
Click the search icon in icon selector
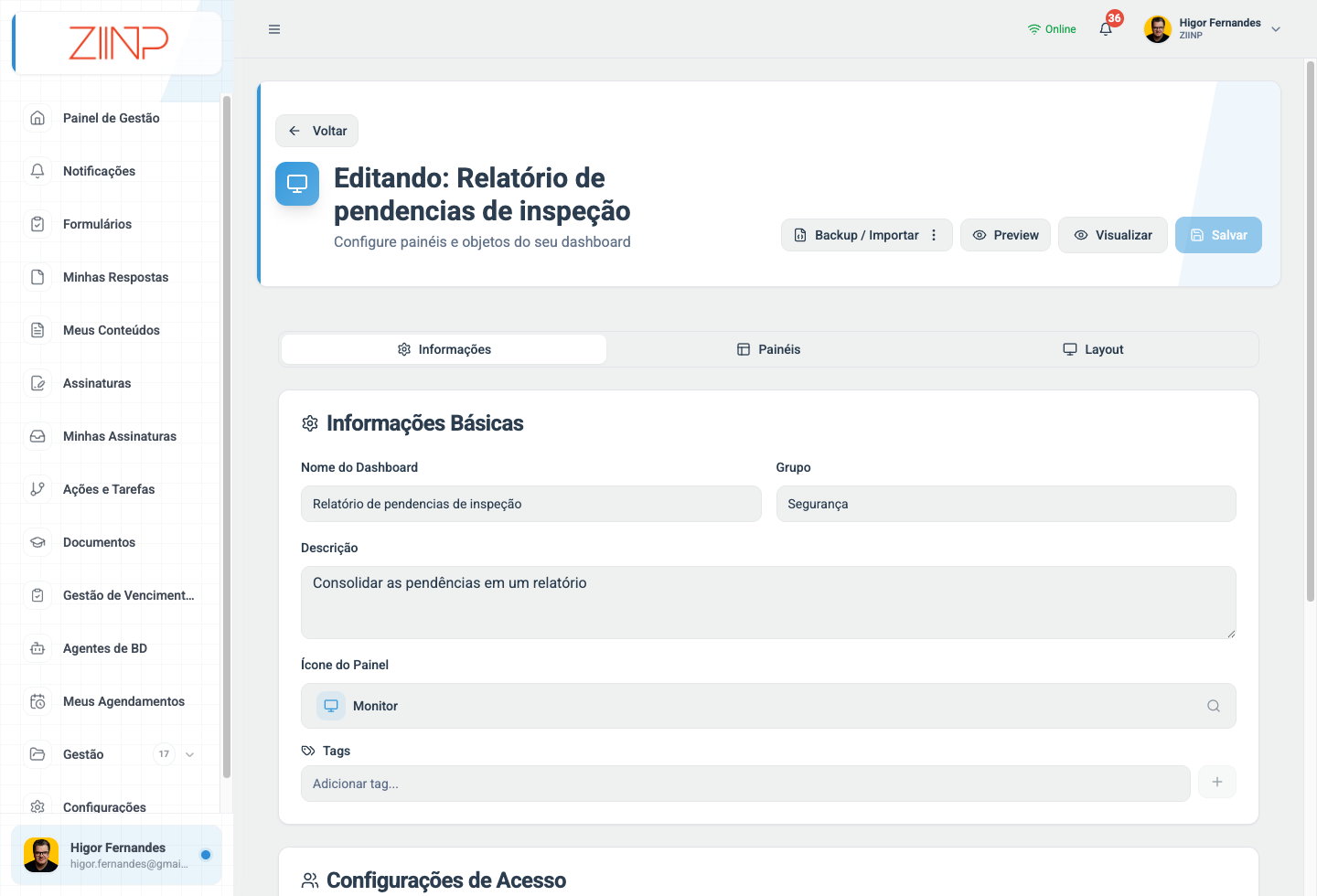click(1214, 706)
